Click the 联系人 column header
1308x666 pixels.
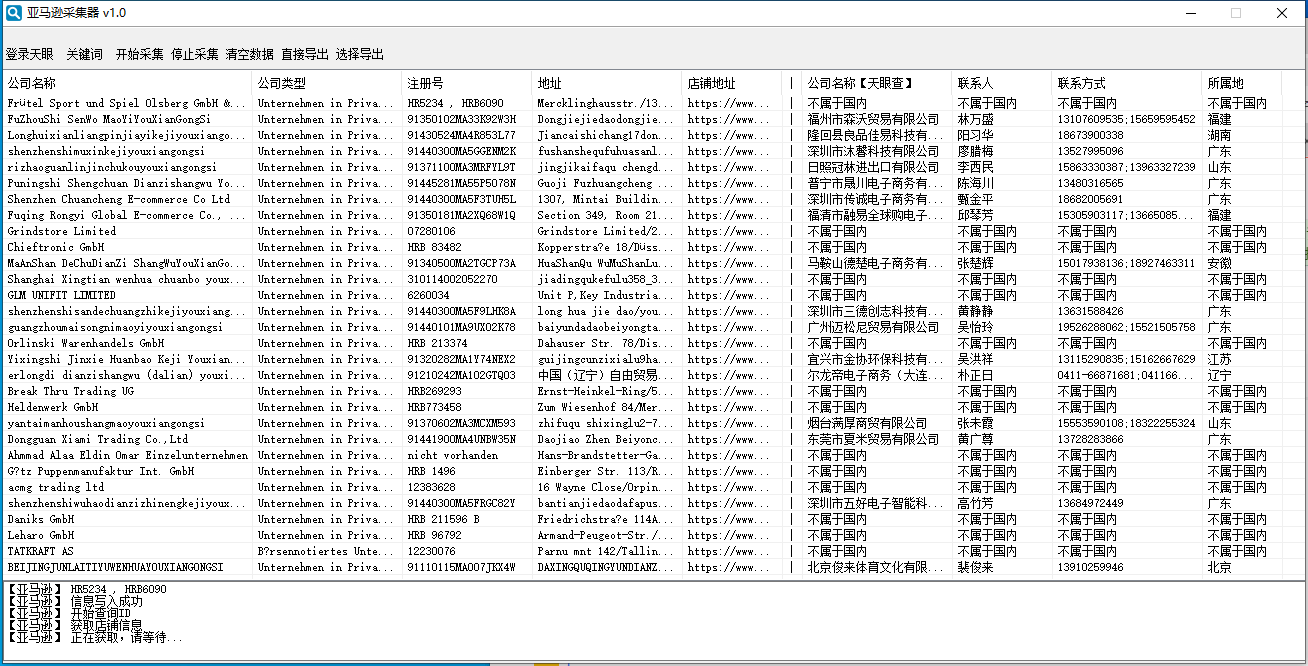tap(1002, 83)
